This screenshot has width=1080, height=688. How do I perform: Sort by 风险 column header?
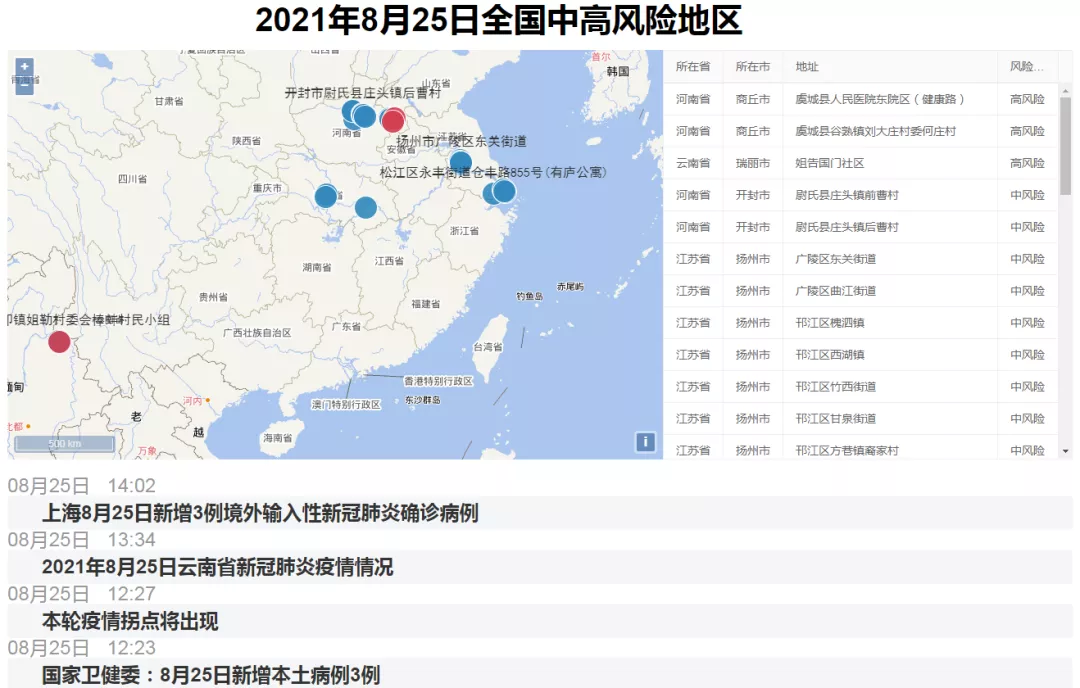coord(1027,67)
